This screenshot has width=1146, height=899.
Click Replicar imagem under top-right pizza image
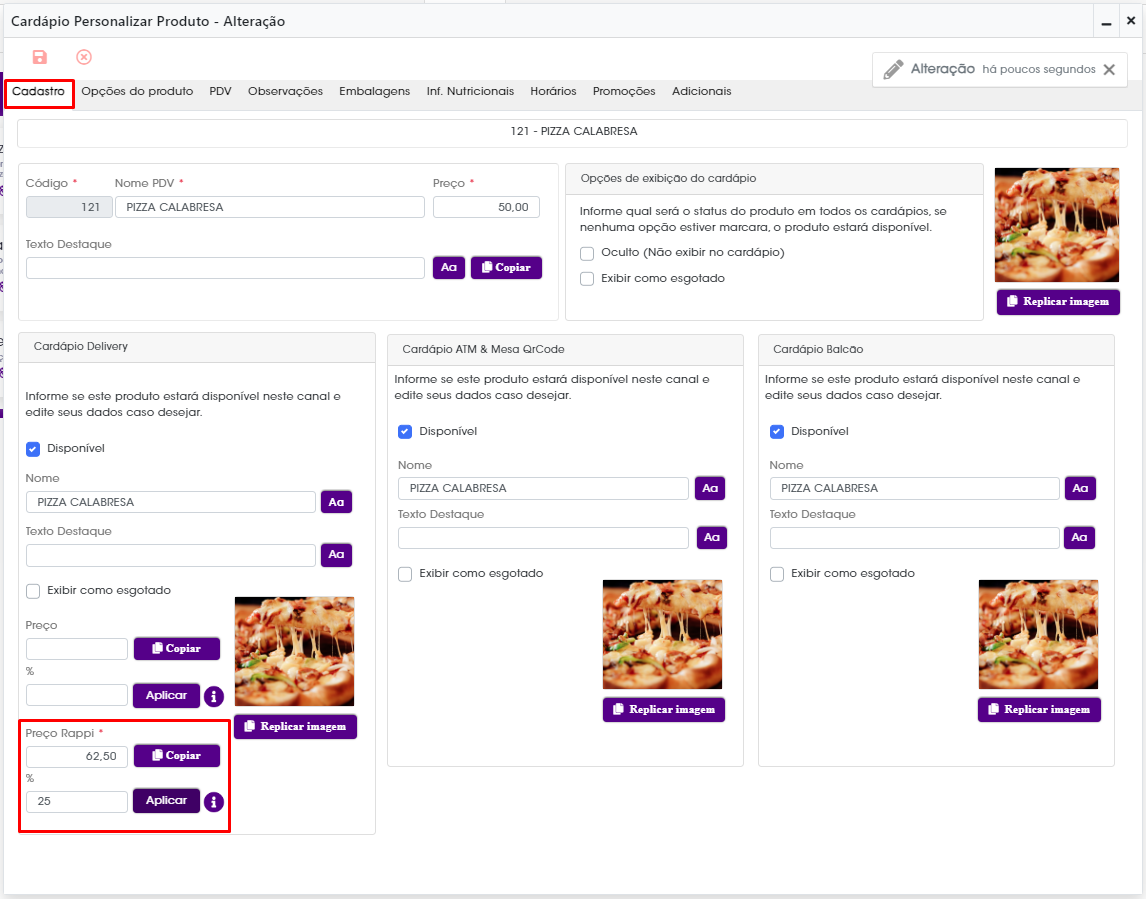(x=1058, y=302)
